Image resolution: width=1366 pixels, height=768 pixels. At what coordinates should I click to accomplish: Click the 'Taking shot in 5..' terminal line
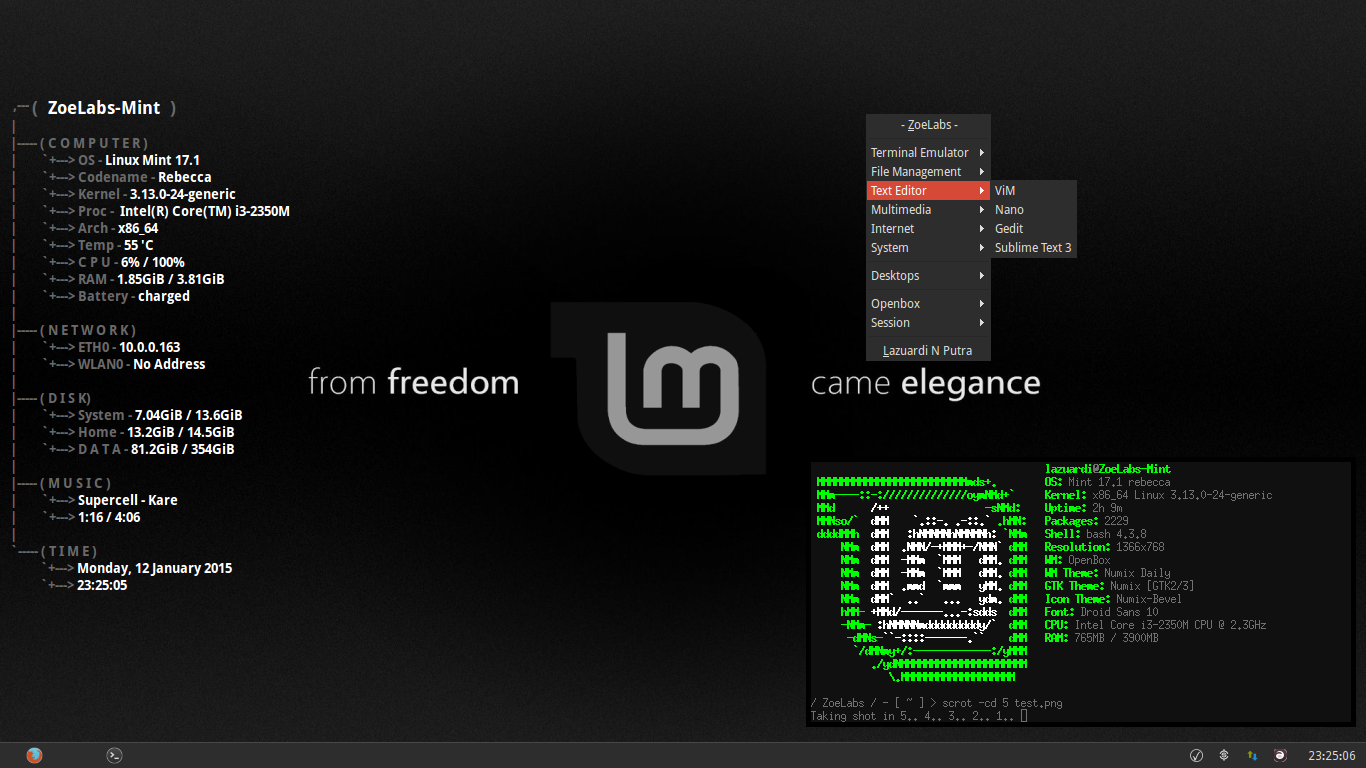[919, 716]
